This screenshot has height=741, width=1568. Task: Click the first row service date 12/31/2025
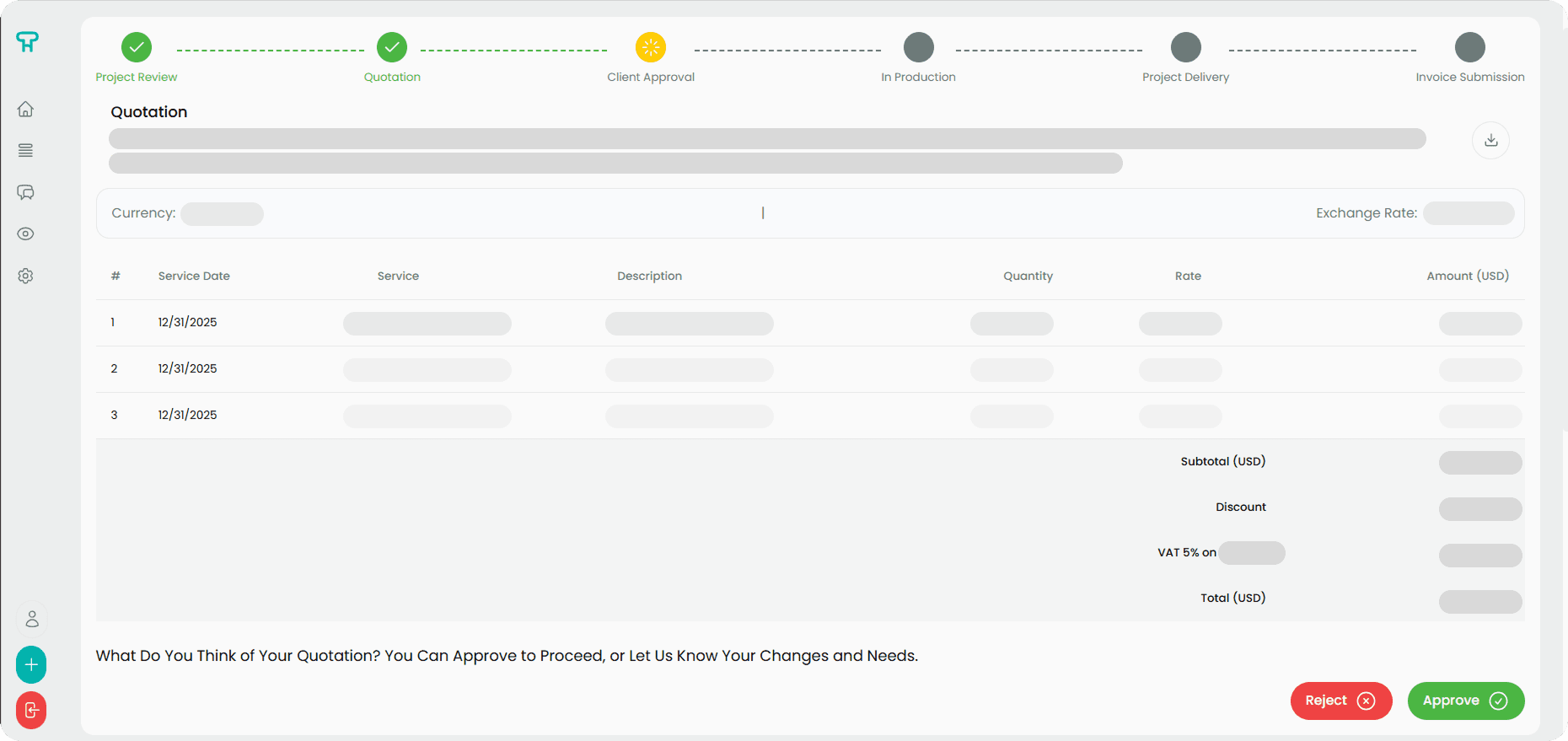pos(188,322)
